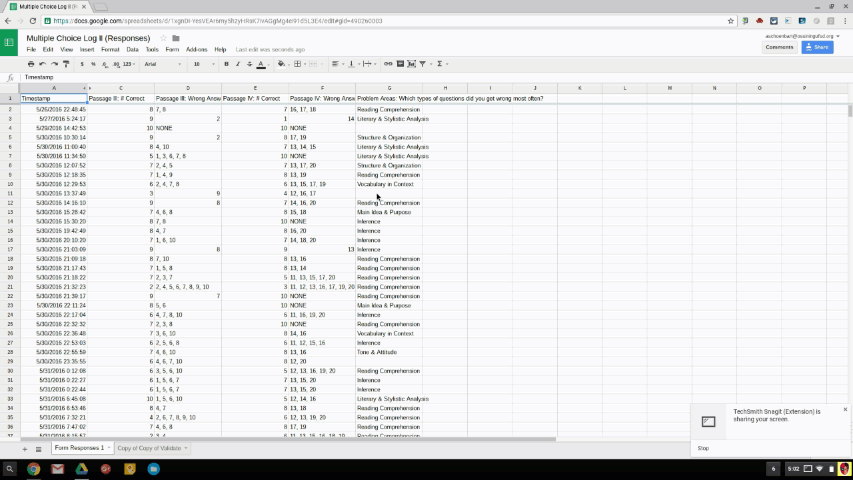The width and height of the screenshot is (853, 480).
Task: Click the Insert link icon
Action: point(388,64)
